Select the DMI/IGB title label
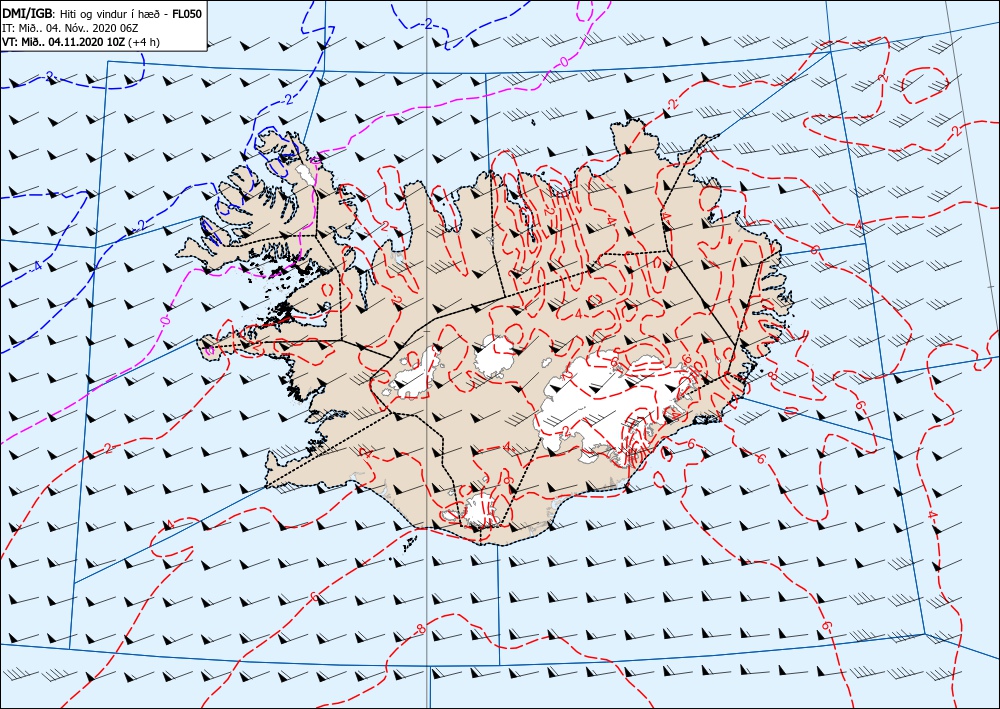 [27, 13]
